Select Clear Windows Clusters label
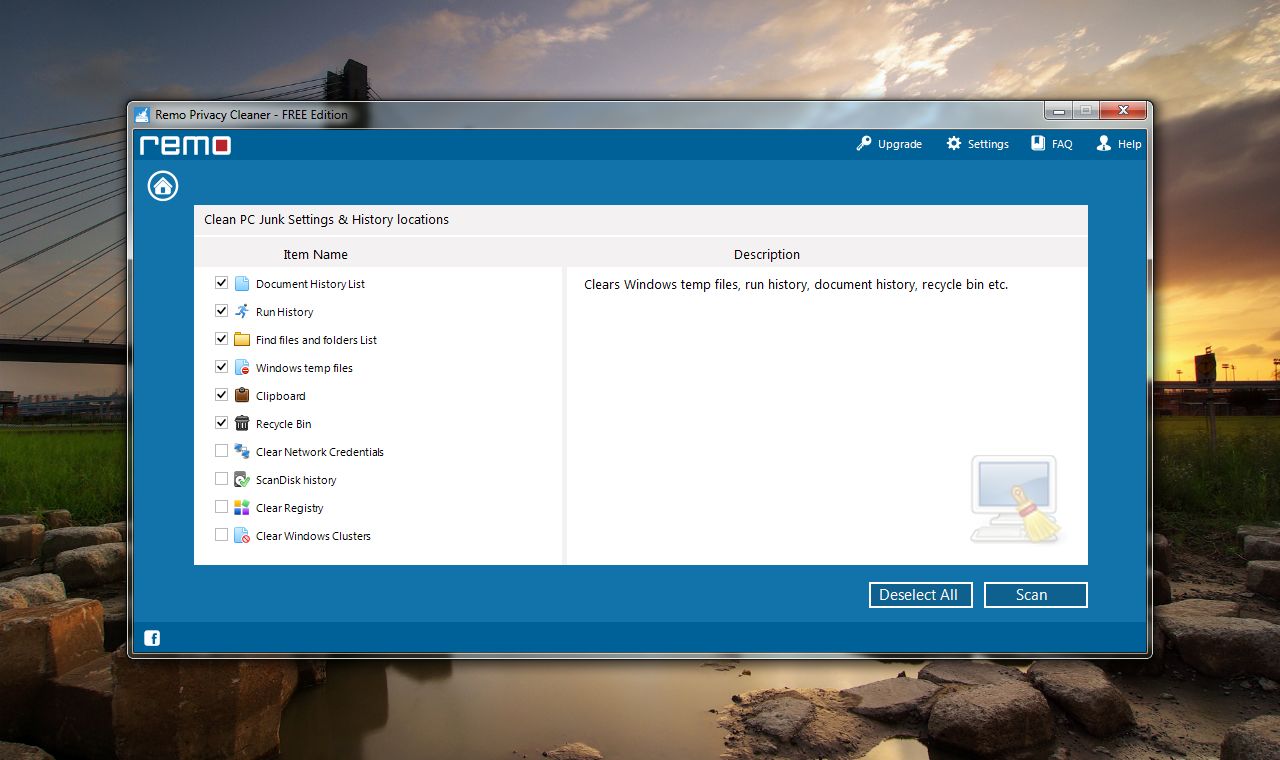1280x760 pixels. tap(313, 536)
